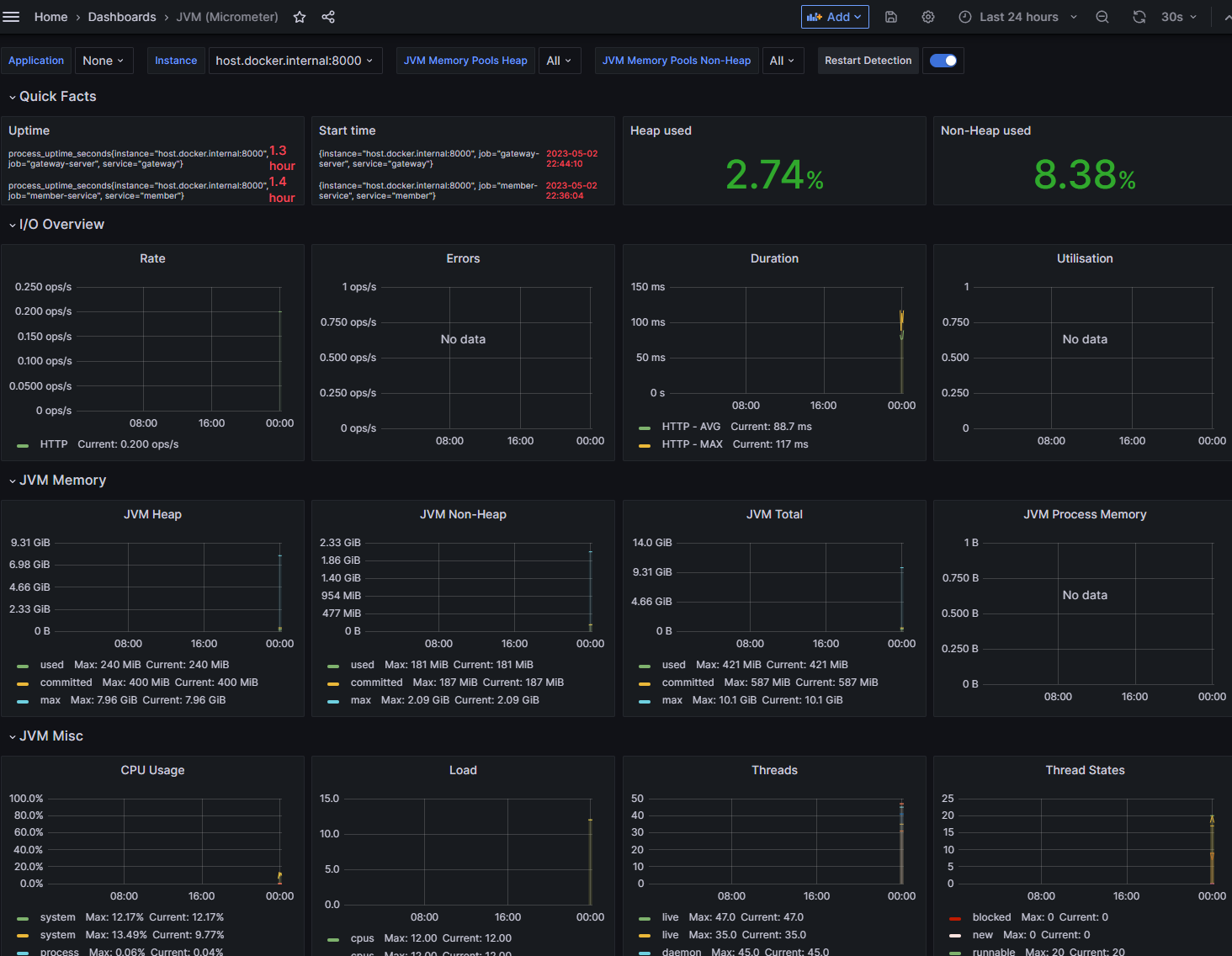Open the Load panel title menu
This screenshot has width=1232, height=956.
463,770
